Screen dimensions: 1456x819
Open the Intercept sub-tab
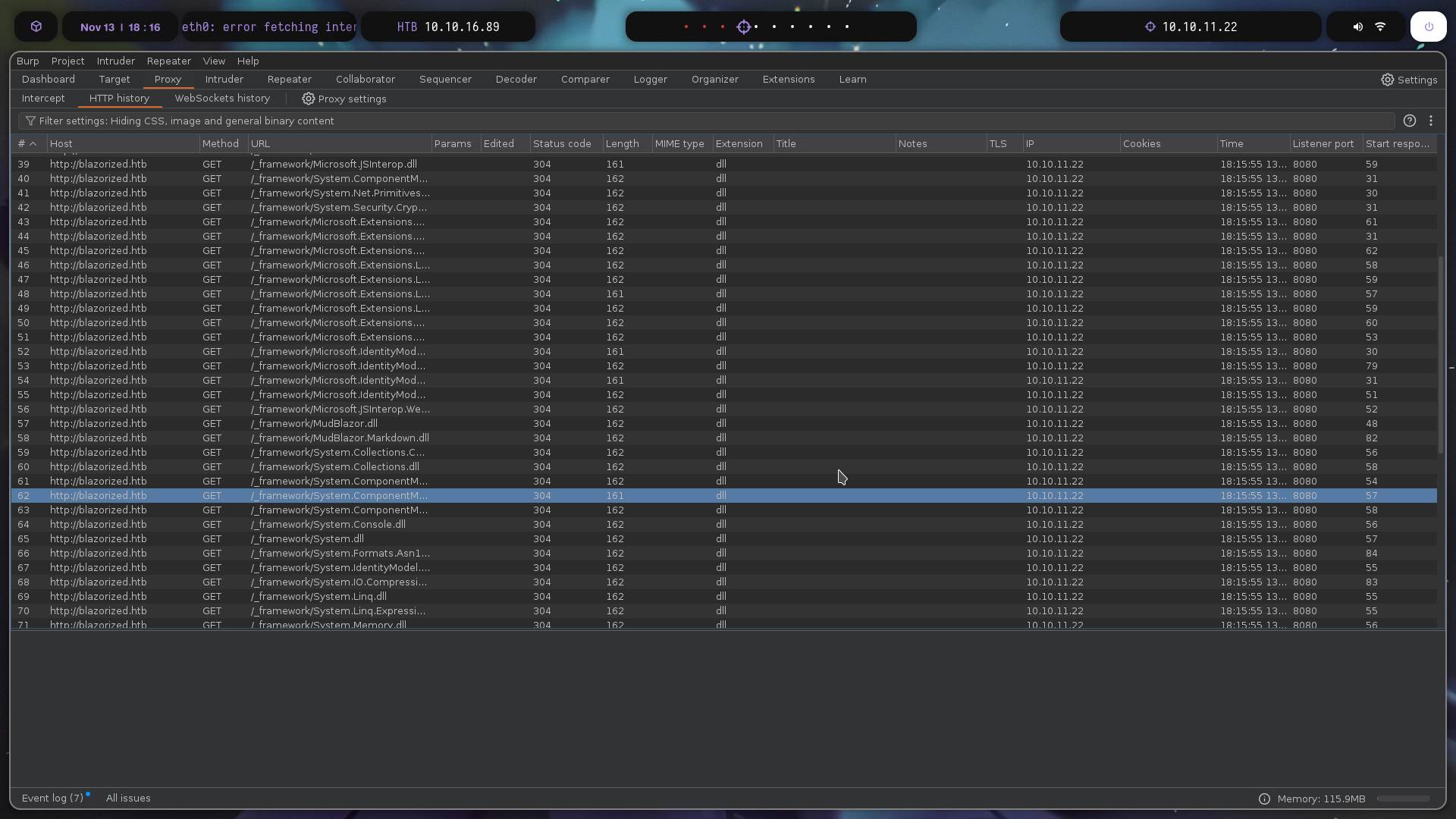coord(43,98)
